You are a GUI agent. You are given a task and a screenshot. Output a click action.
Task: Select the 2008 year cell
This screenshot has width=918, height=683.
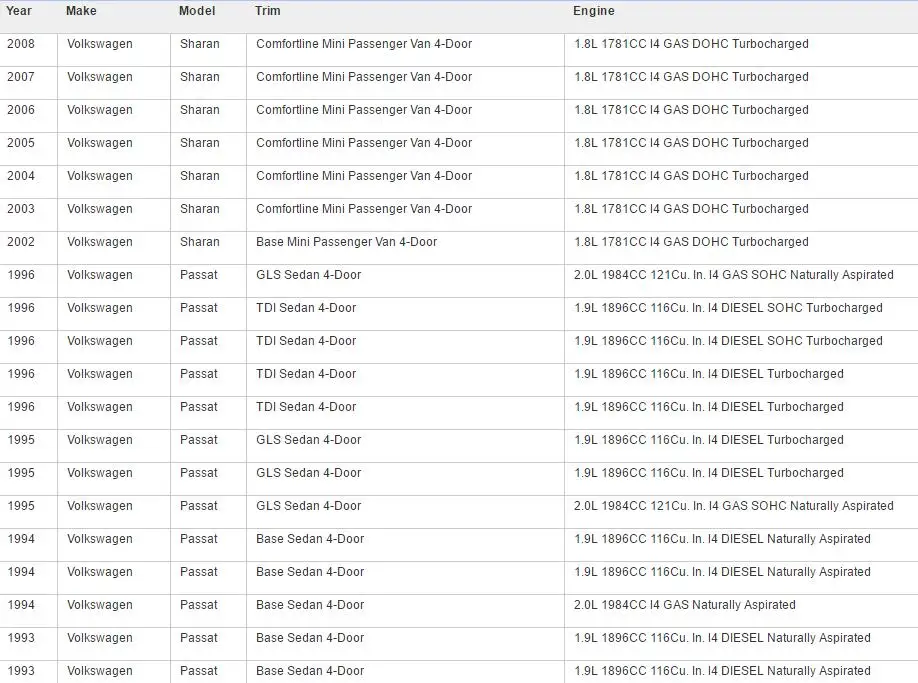pyautogui.click(x=21, y=44)
